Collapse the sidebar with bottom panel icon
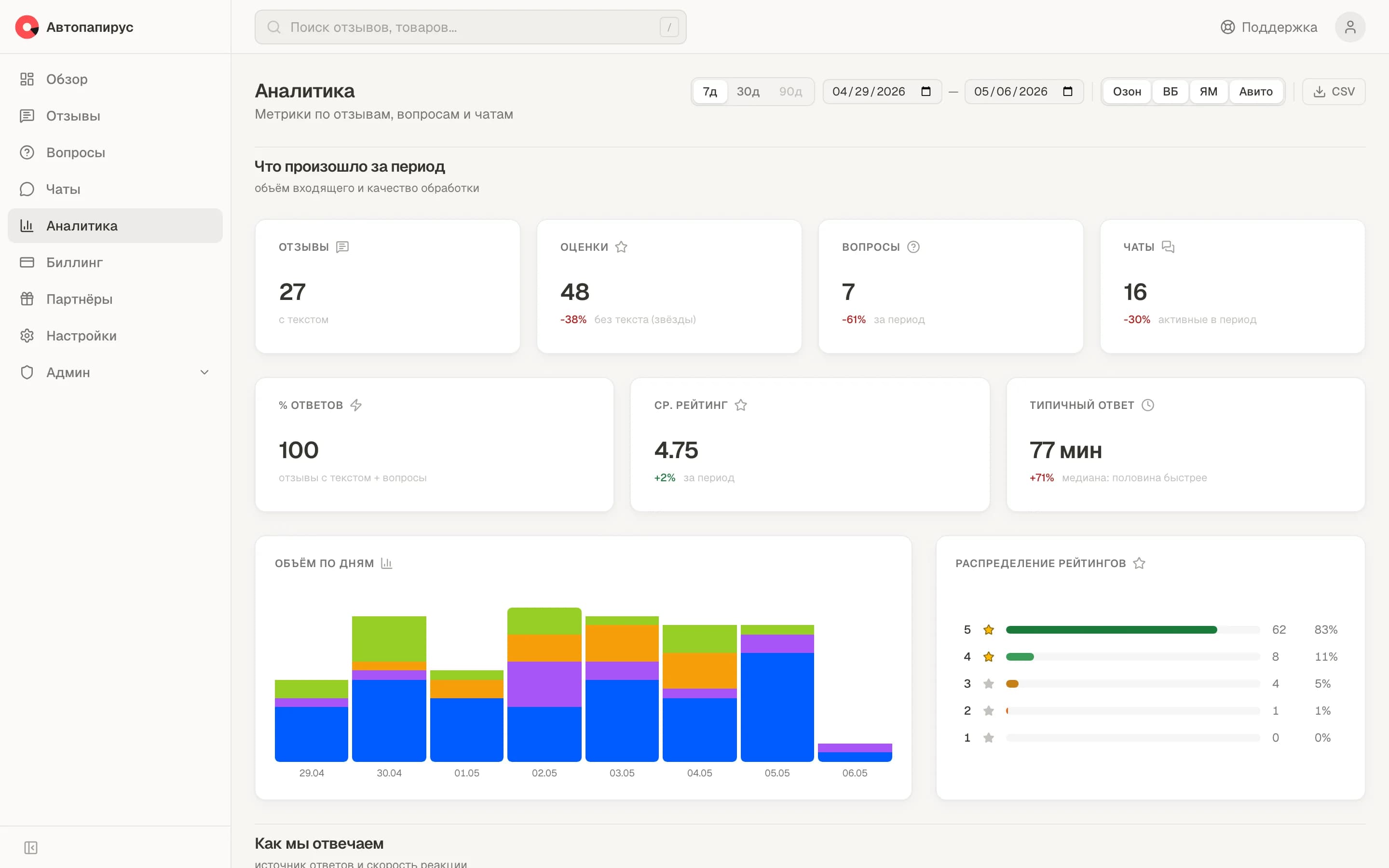 click(x=31, y=848)
